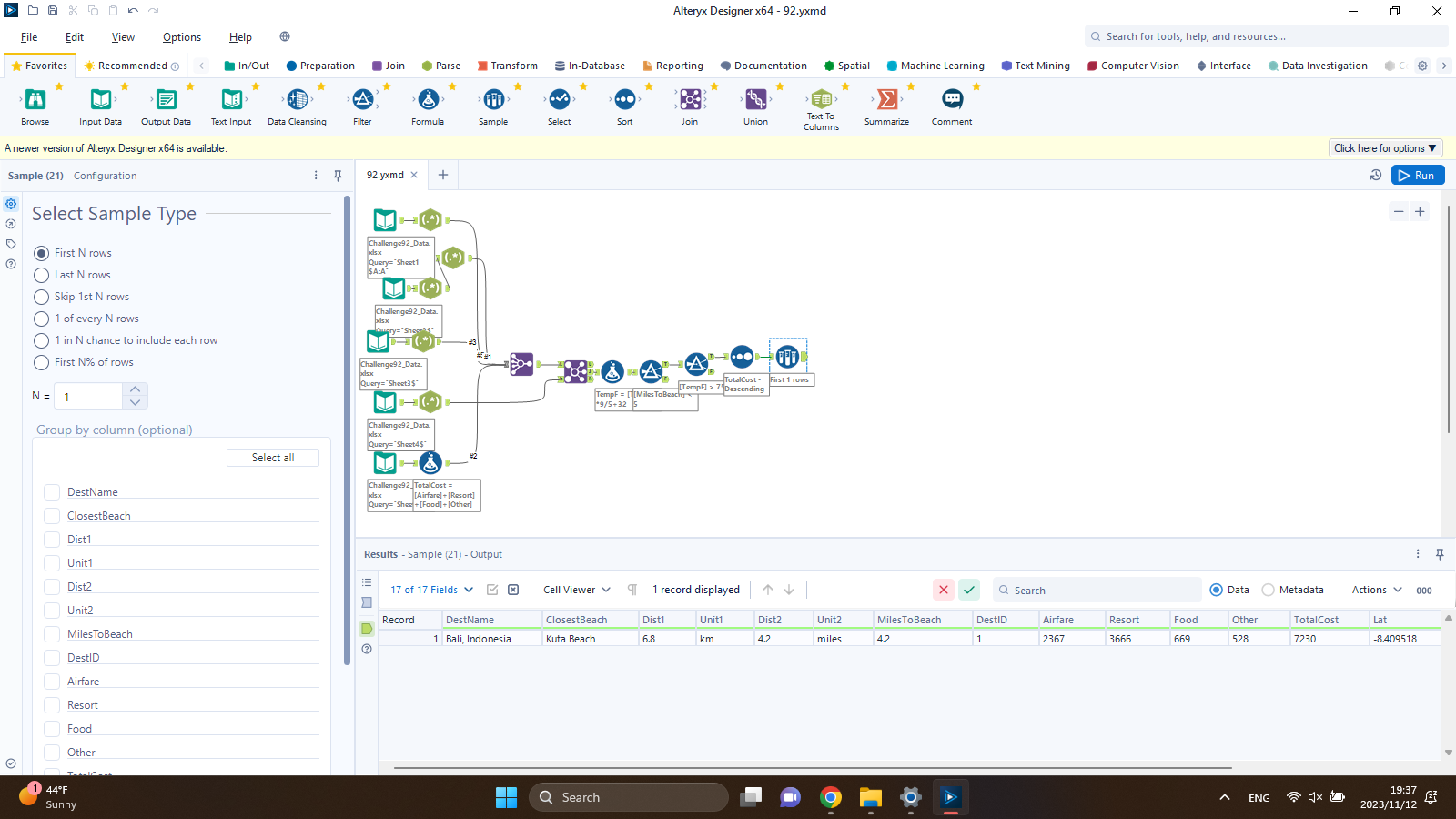Open the Cell Viewer dropdown
Image resolution: width=1456 pixels, height=819 pixels.
pyautogui.click(x=577, y=590)
